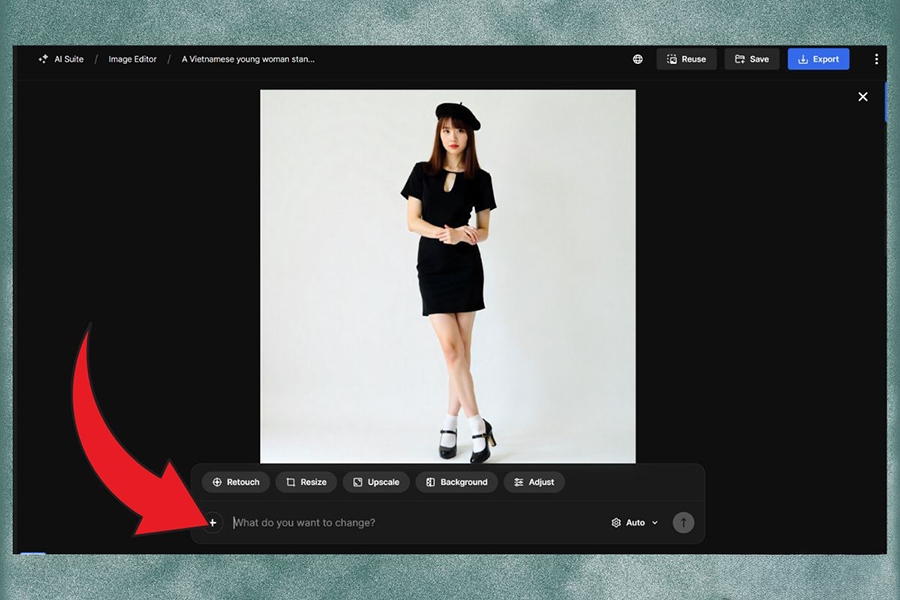The height and width of the screenshot is (600, 900).
Task: Expand the Auto mode dropdown
Action: tap(635, 522)
